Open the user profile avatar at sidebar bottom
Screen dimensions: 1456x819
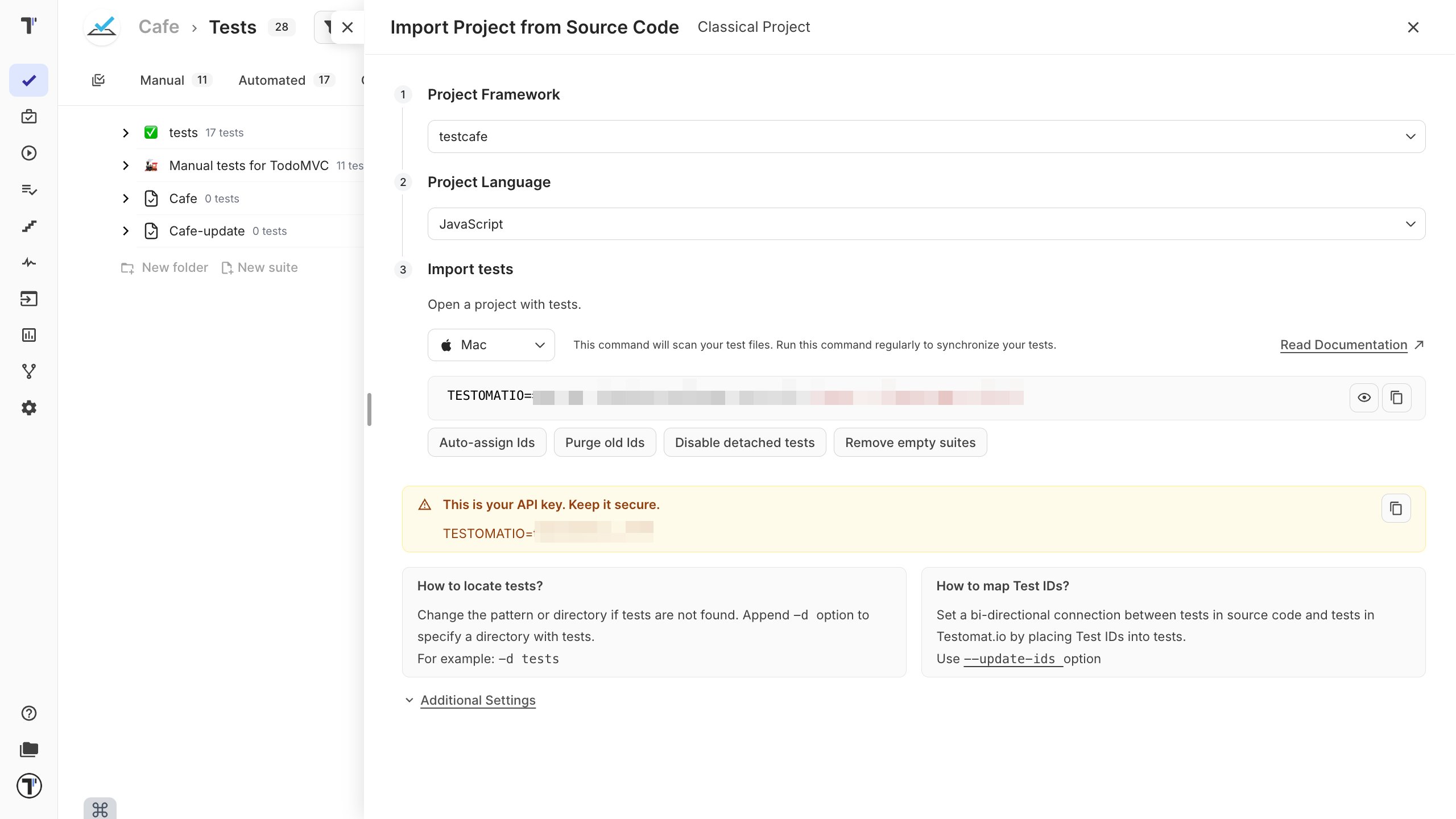[x=28, y=786]
